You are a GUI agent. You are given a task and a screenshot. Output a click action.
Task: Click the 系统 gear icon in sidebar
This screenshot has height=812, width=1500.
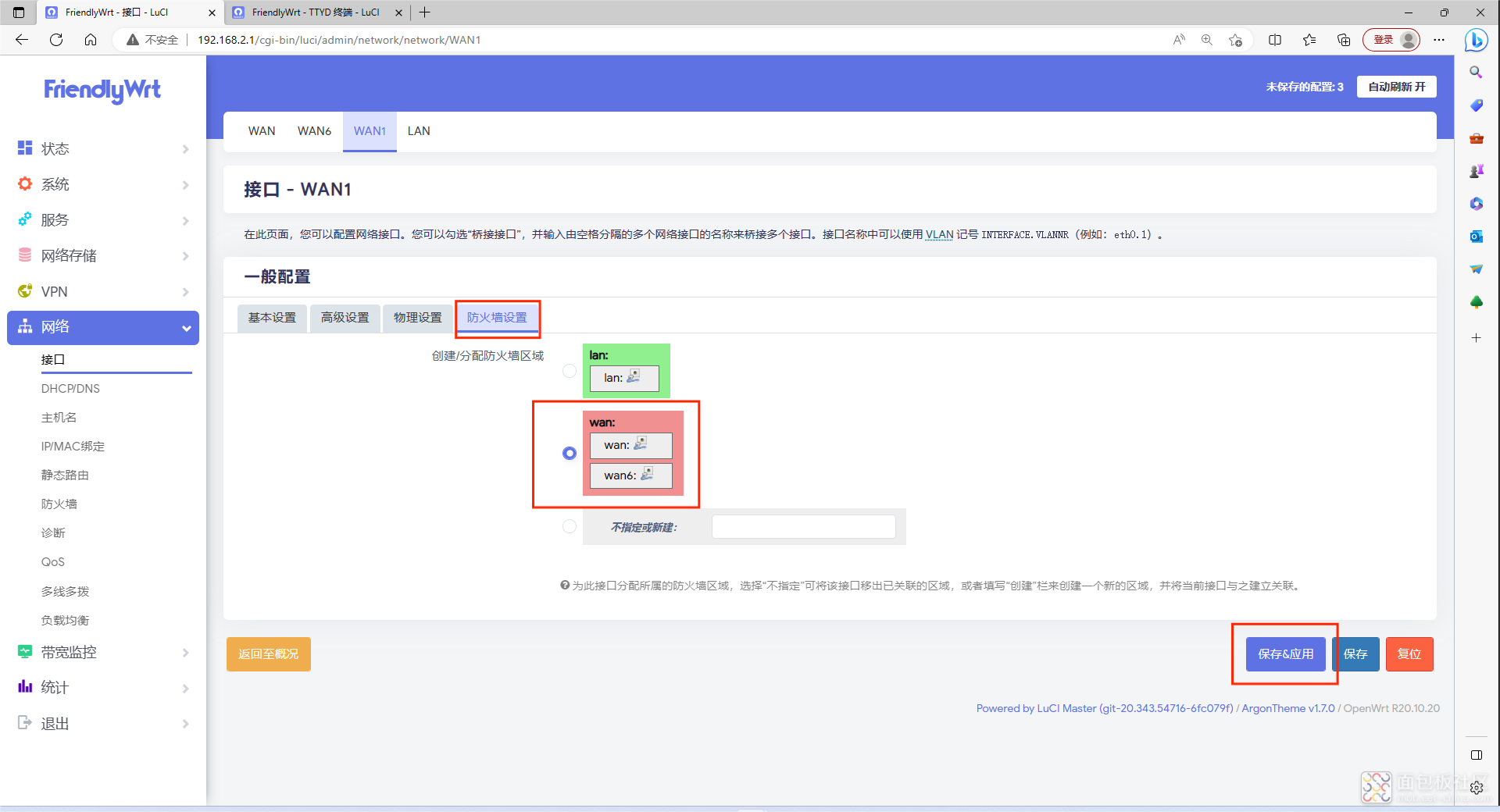(25, 184)
